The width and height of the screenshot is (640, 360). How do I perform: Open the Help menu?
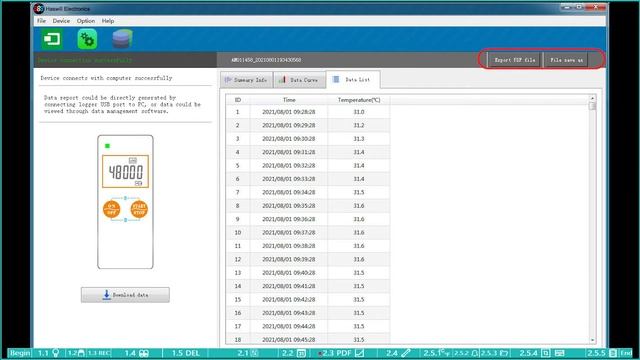point(108,21)
